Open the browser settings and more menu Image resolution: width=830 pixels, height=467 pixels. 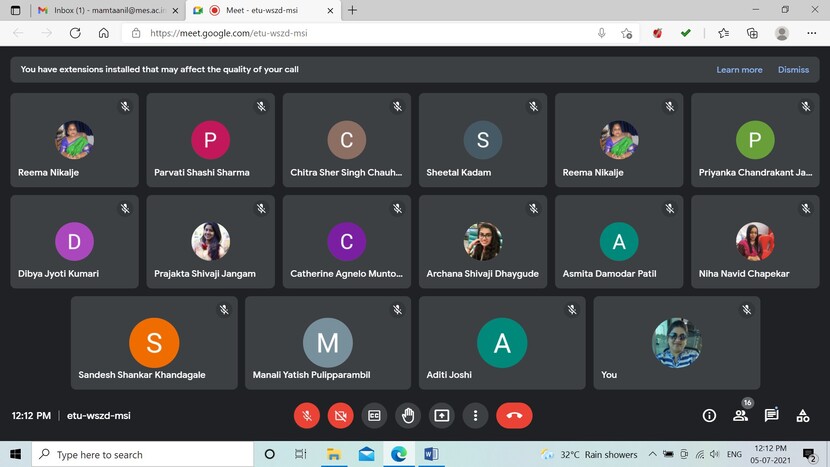pos(811,33)
